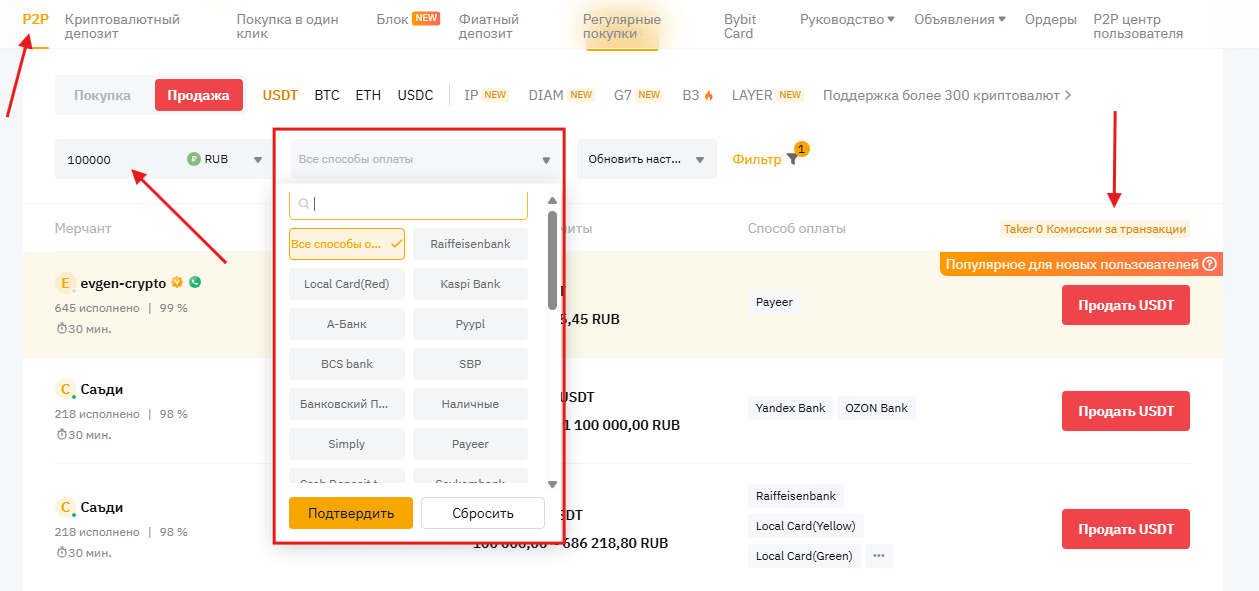The image size is (1259, 591).
Task: Collapse the all payment methods dropdown
Action: click(x=546, y=160)
